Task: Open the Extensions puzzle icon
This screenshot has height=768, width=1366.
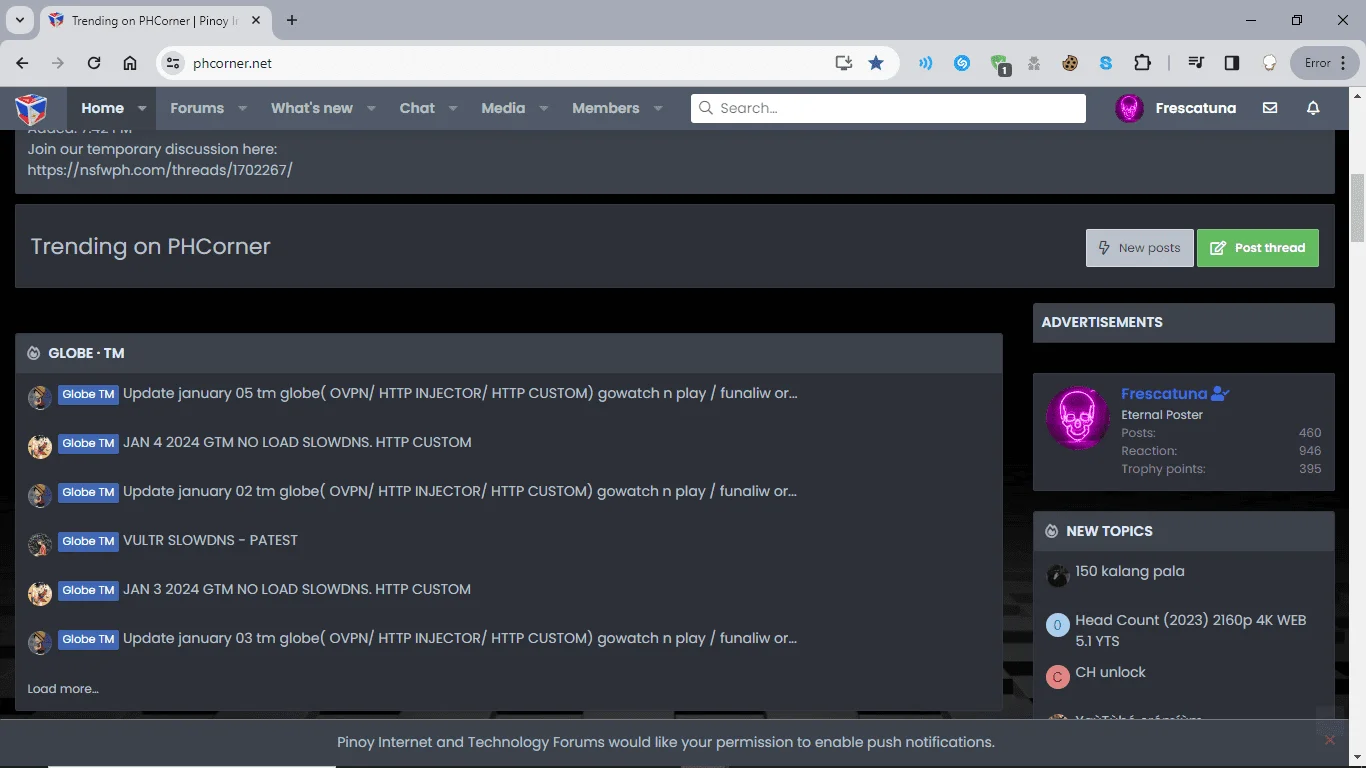Action: 1142,63
